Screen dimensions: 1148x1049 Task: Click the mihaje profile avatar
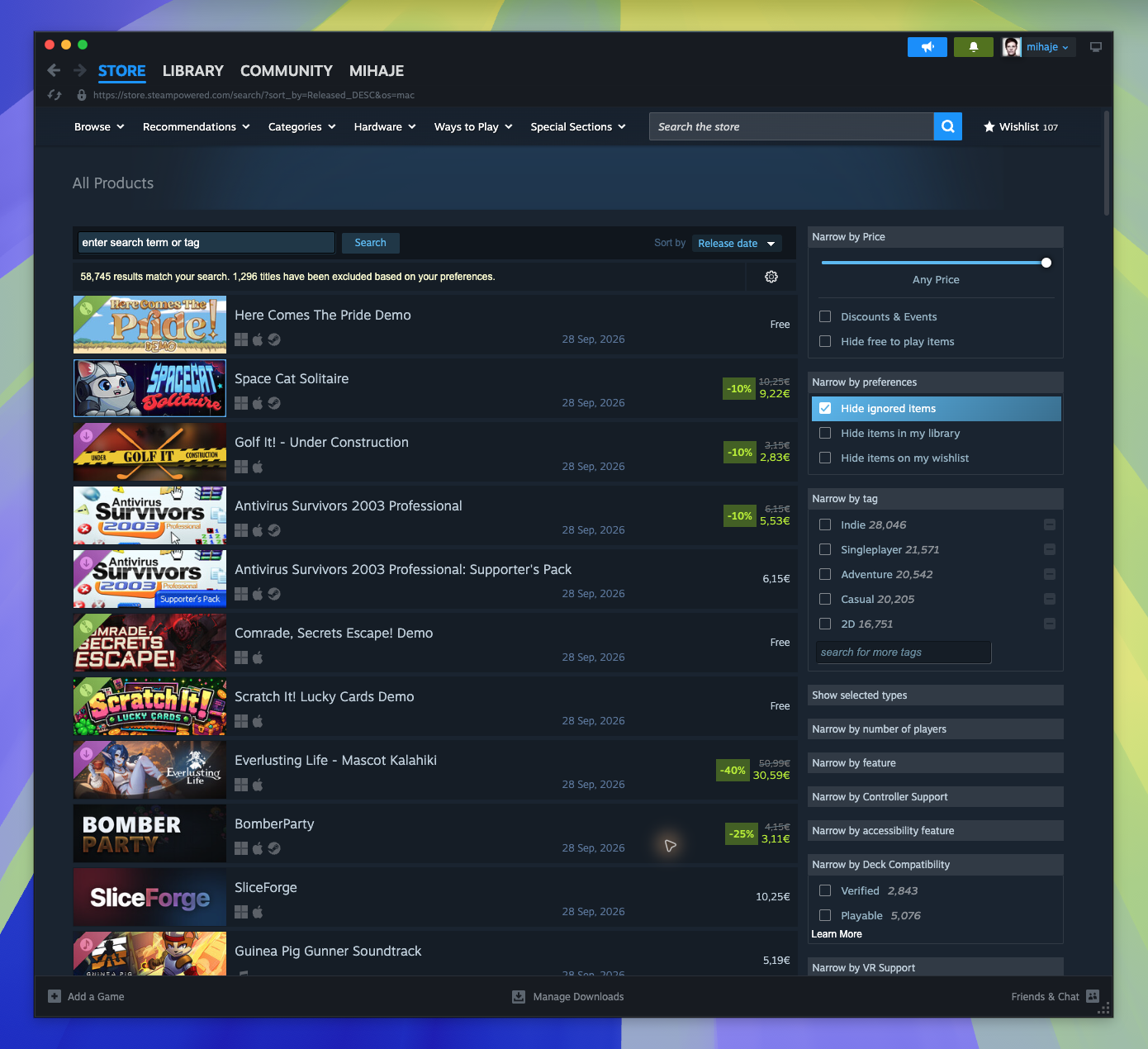click(x=1012, y=47)
